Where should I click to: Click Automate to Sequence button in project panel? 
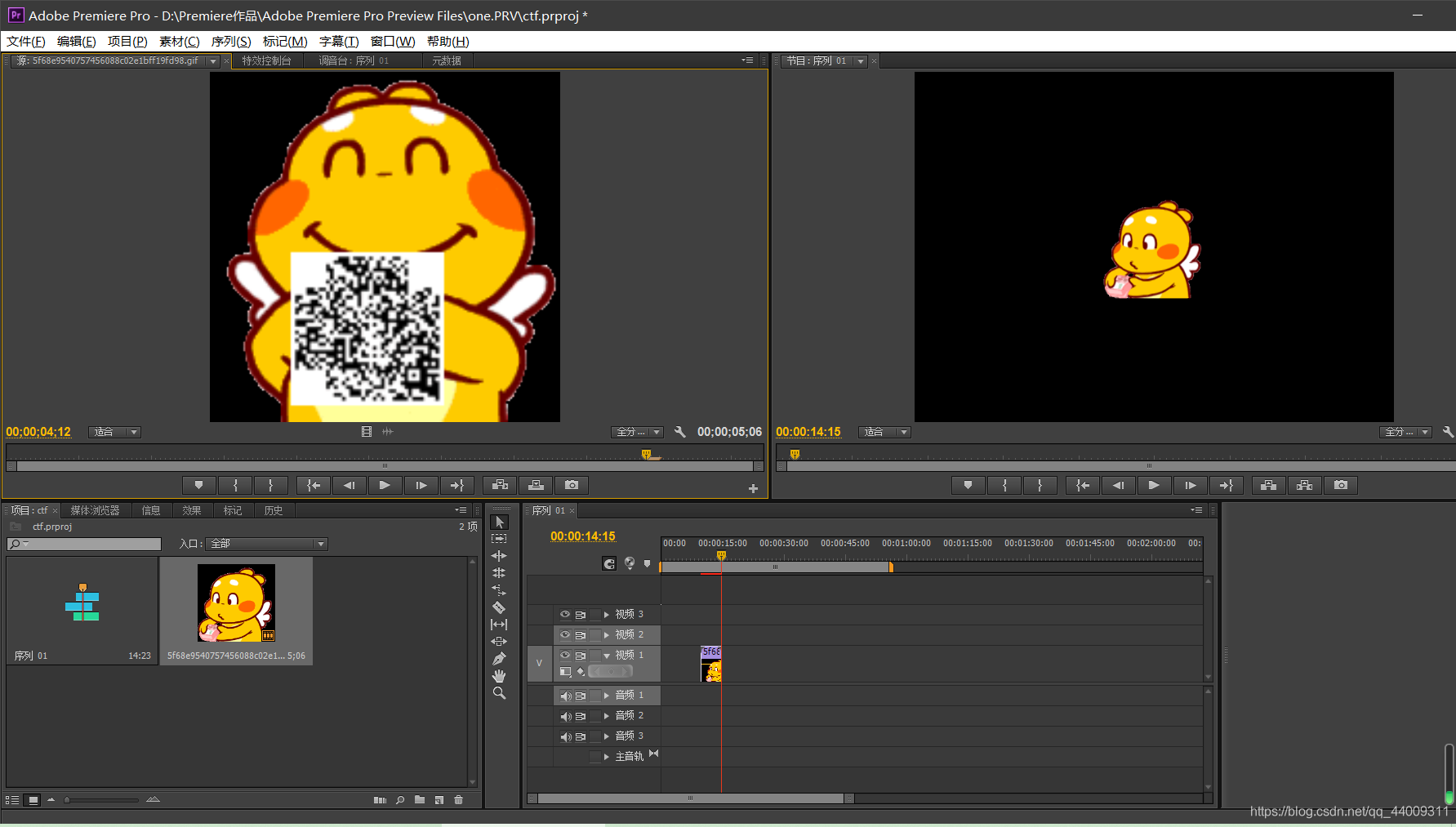(x=380, y=800)
